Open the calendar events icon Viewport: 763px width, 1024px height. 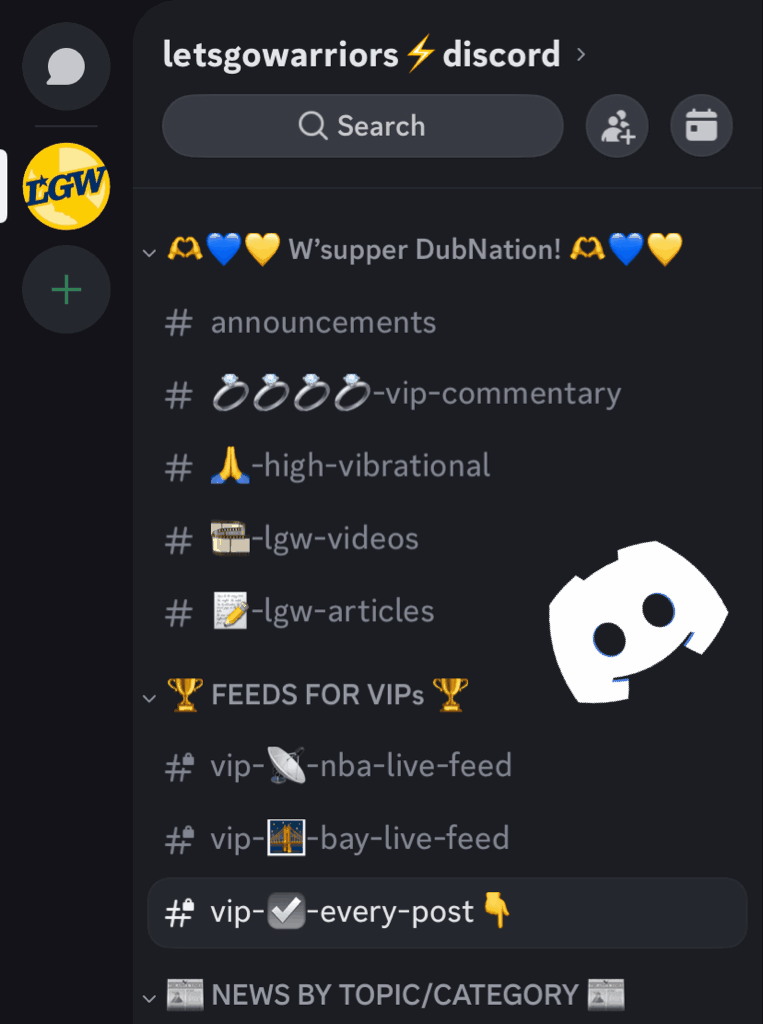click(702, 126)
